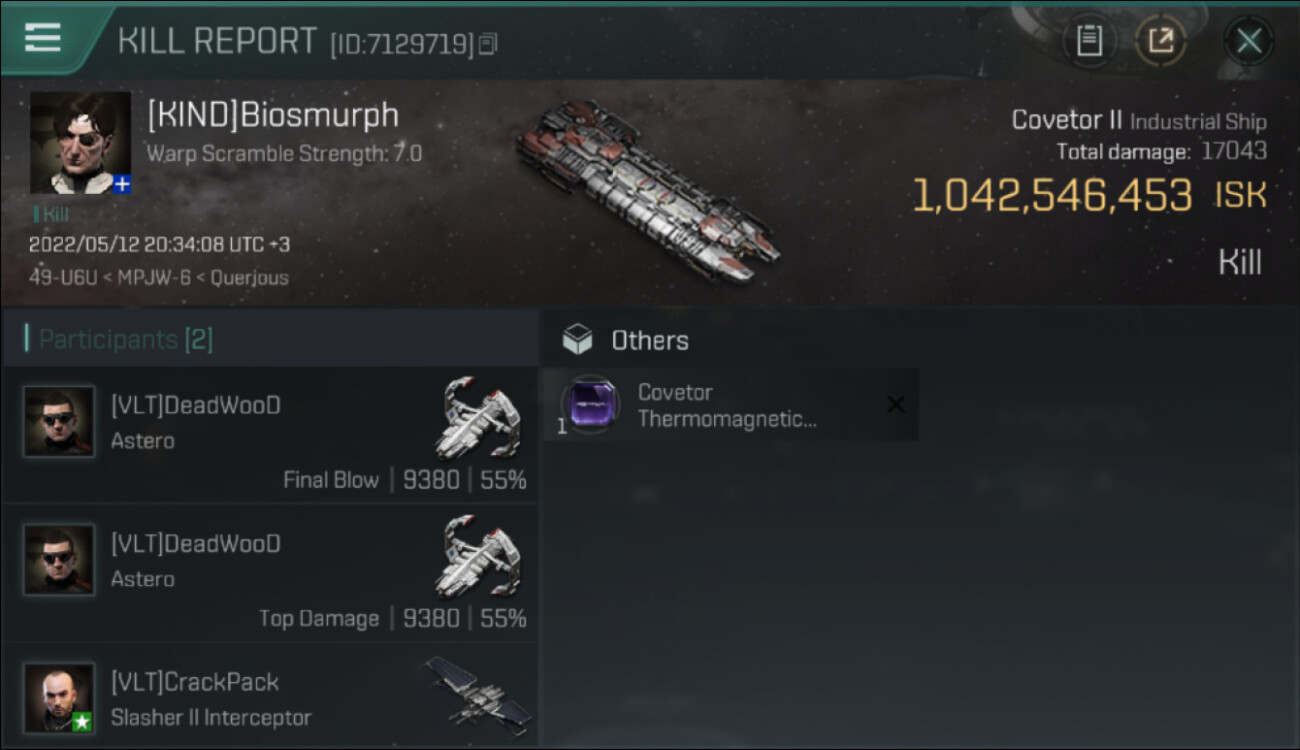Image resolution: width=1300 pixels, height=750 pixels.
Task: Share the kill report externally
Action: tap(1161, 41)
